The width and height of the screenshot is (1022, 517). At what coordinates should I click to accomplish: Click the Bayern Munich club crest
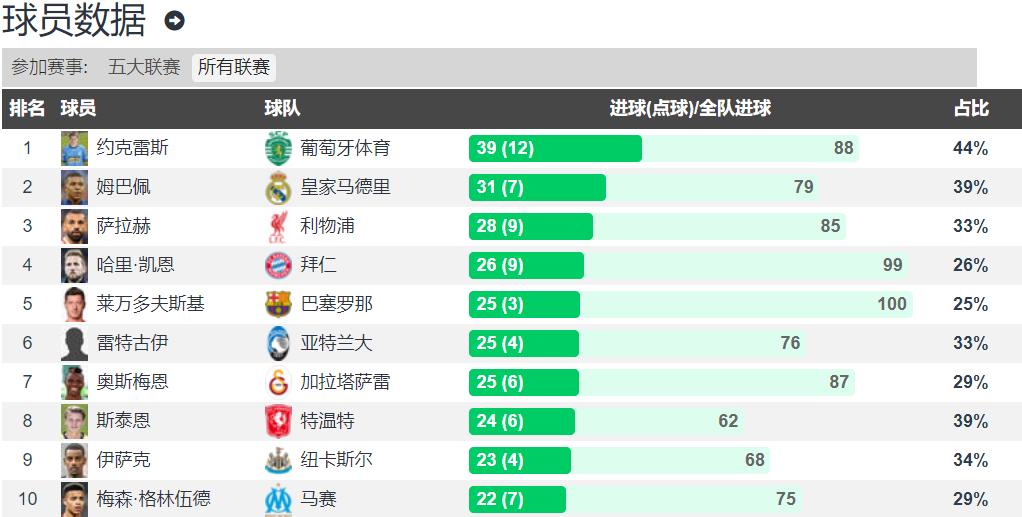pyautogui.click(x=278, y=265)
